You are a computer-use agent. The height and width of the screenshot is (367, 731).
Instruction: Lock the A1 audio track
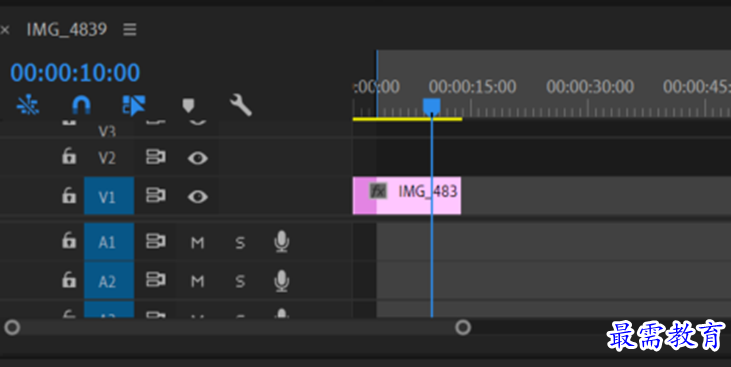click(69, 241)
